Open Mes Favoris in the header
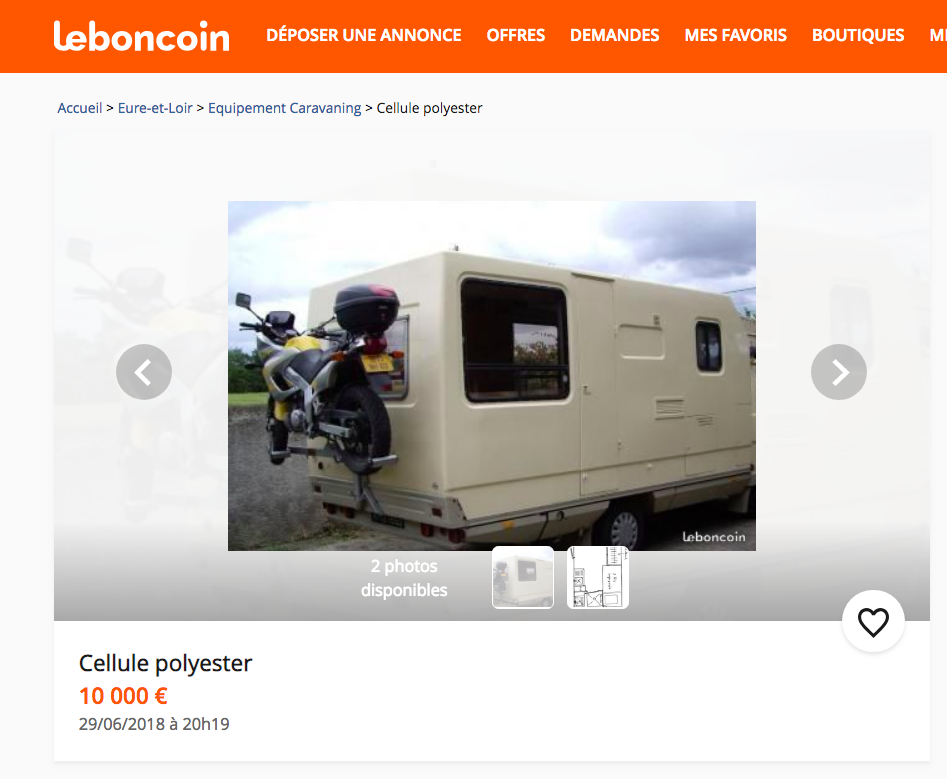This screenshot has height=779, width=947. tap(736, 36)
